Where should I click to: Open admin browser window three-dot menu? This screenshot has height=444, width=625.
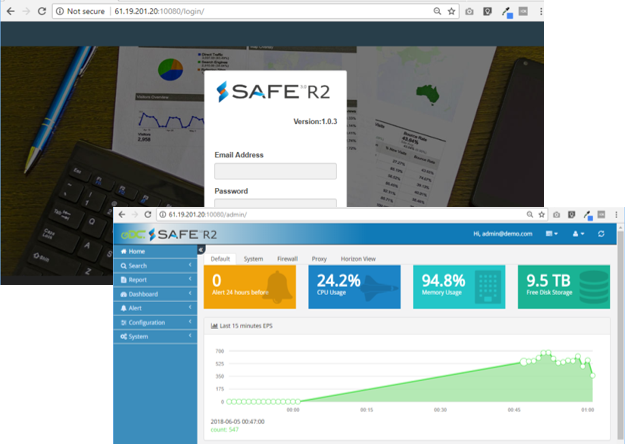[x=616, y=215]
